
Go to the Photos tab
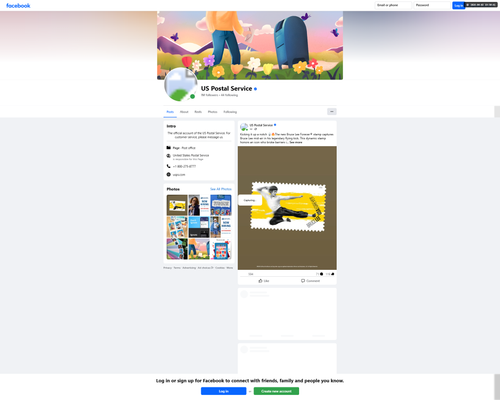coord(212,112)
